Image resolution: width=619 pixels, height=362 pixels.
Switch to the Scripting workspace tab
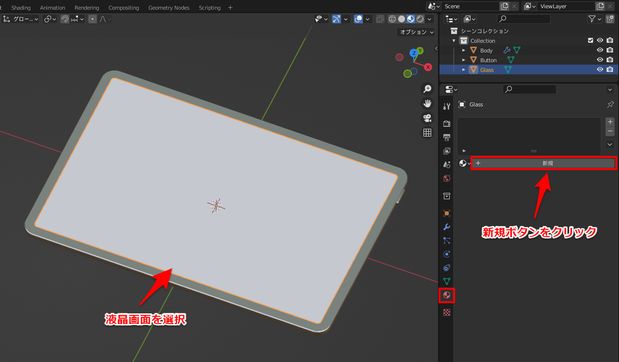210,8
